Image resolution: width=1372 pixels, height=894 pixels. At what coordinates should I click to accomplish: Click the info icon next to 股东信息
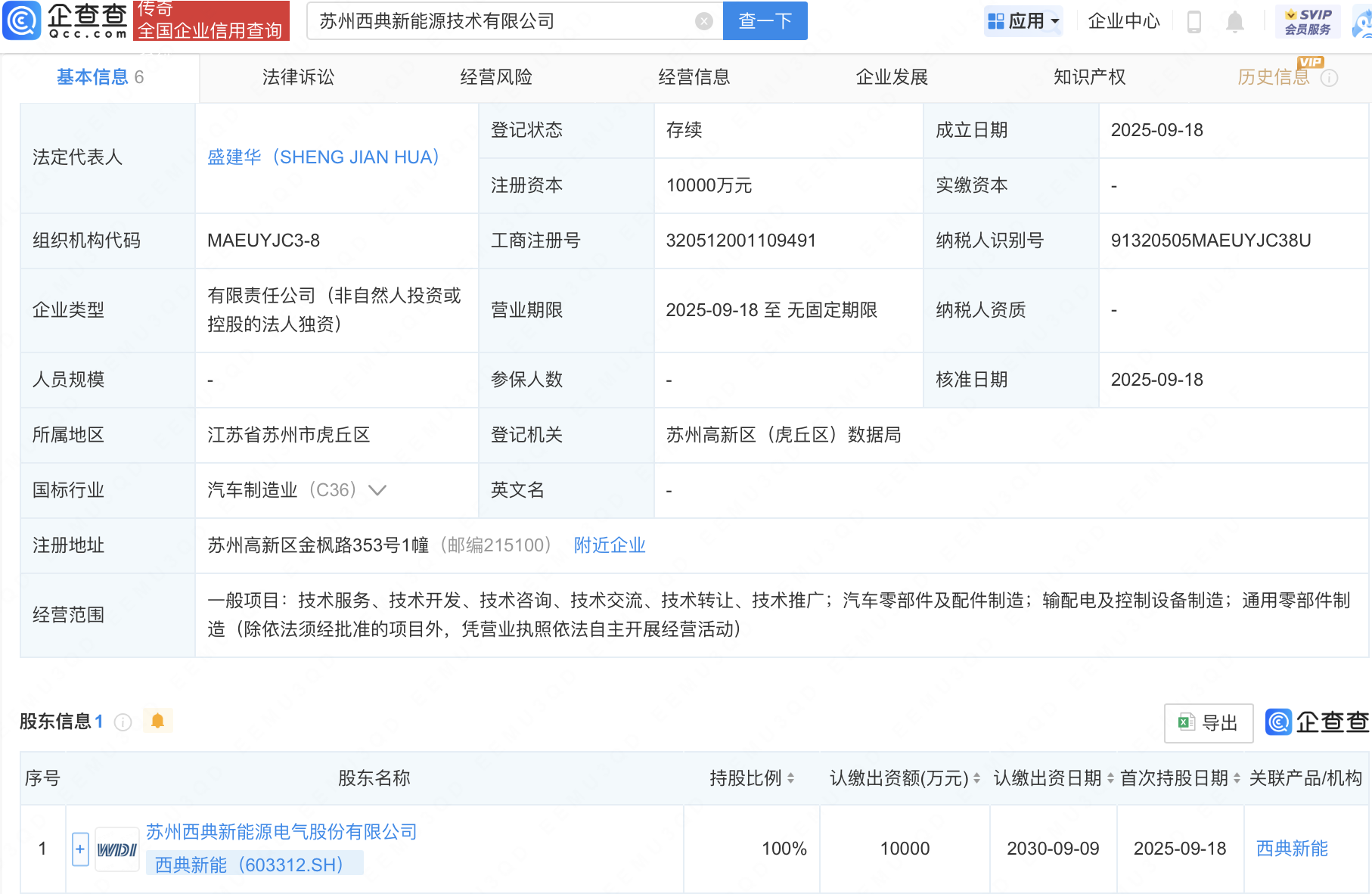pos(123,722)
